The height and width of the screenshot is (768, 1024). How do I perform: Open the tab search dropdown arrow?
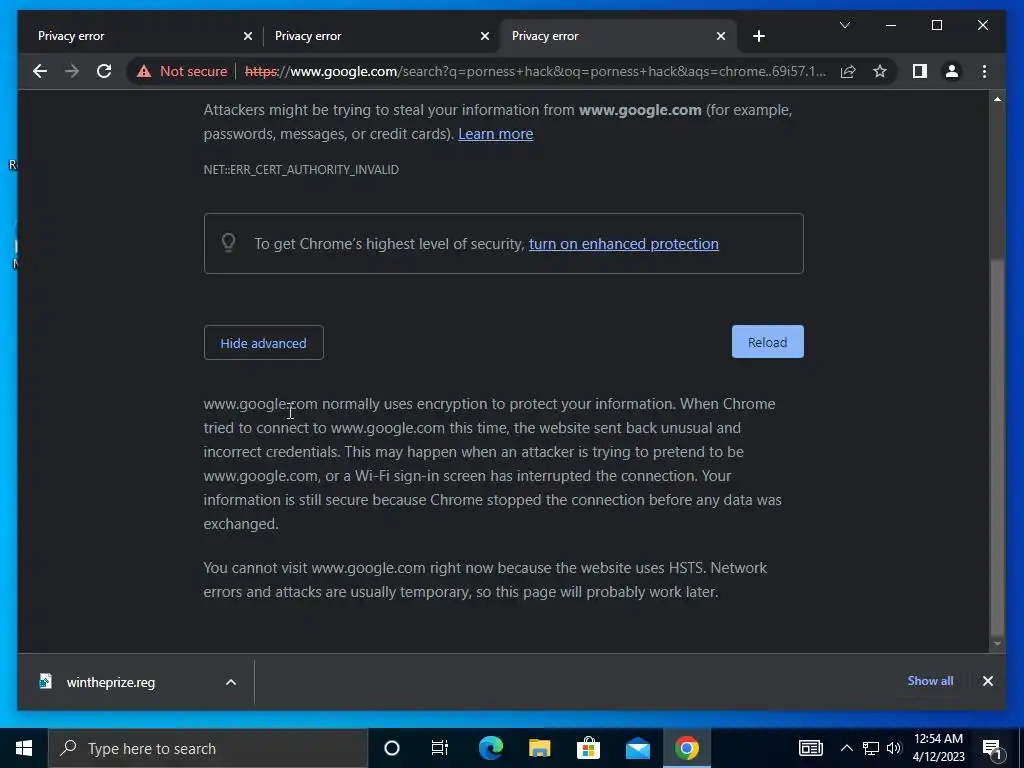point(844,25)
